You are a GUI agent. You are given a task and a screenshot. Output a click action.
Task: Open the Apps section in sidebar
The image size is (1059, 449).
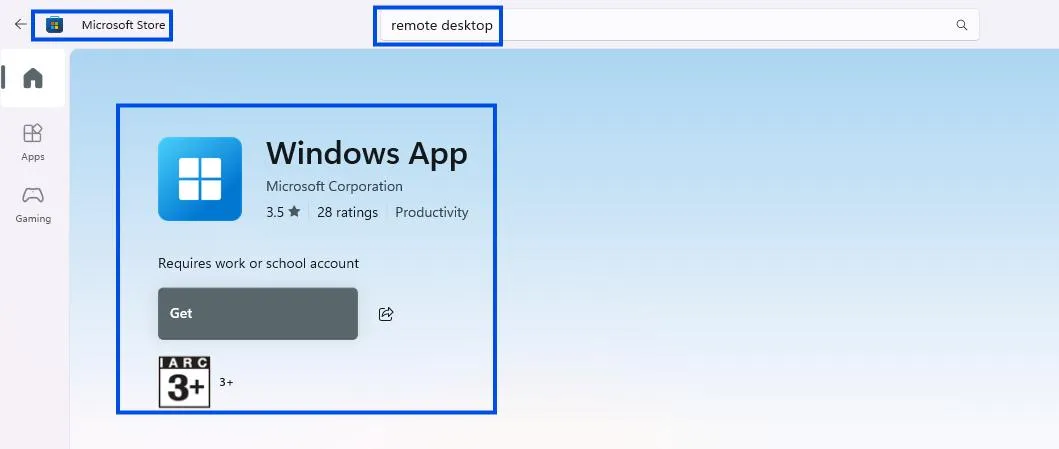32,142
